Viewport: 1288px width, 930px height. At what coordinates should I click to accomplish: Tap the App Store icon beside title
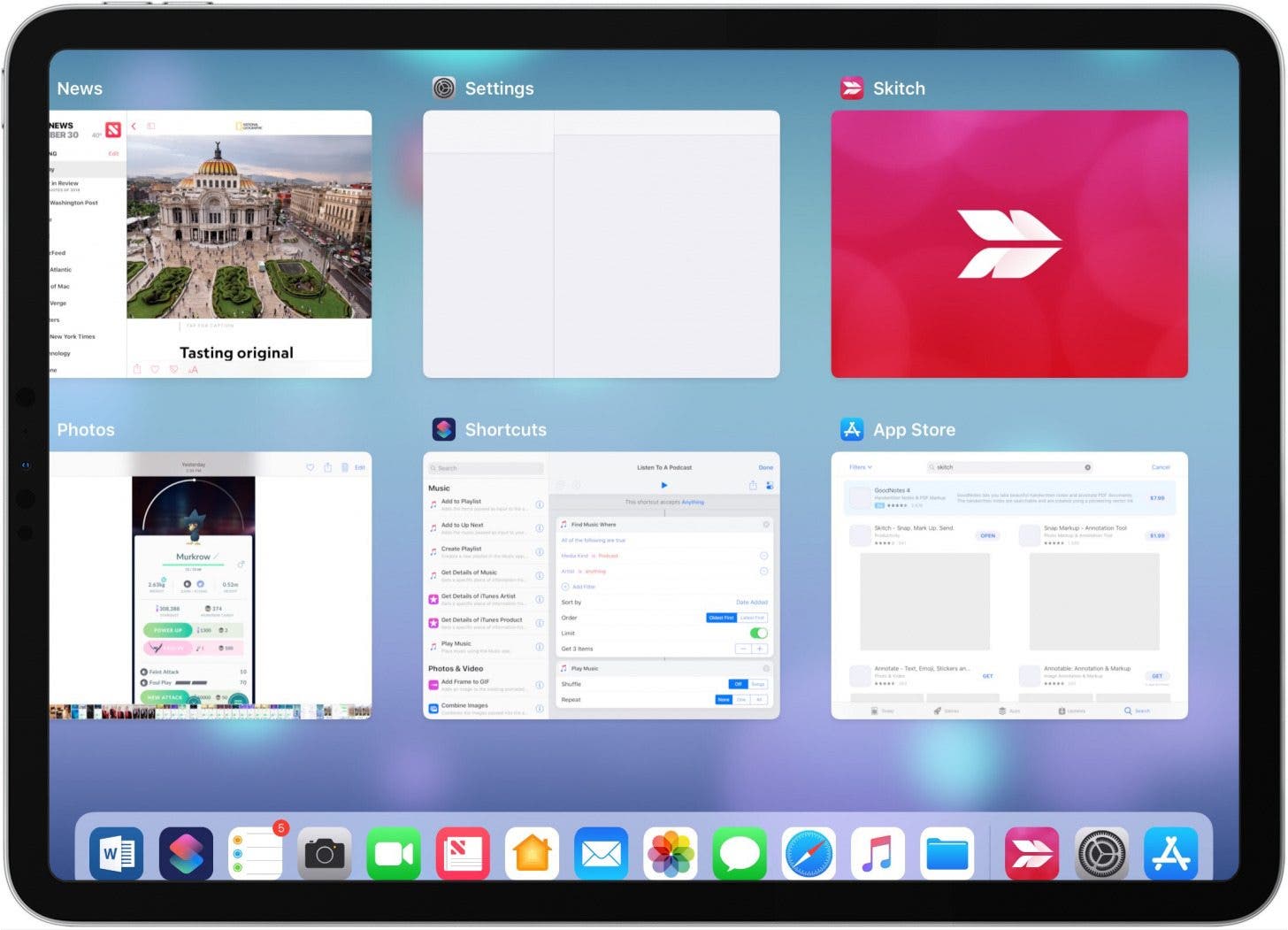[852, 429]
